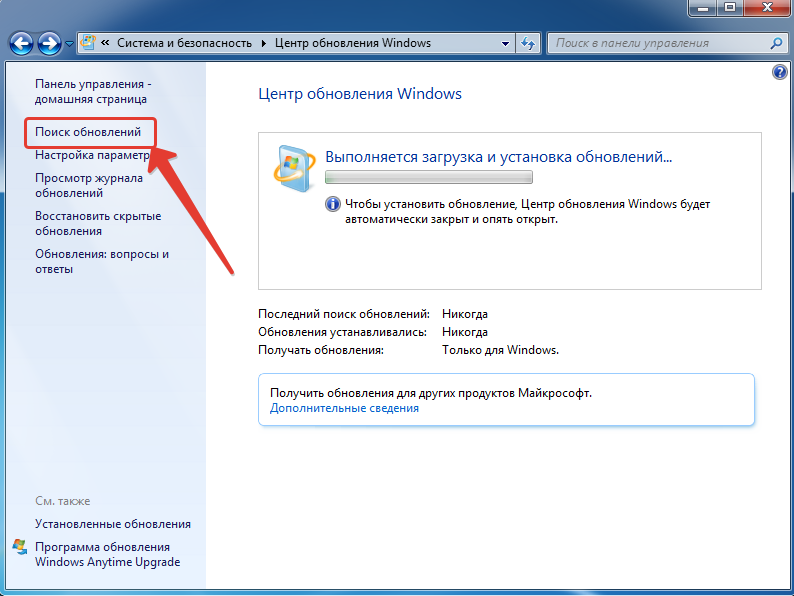Click the Последний поиск обновлений label

pyautogui.click(x=344, y=314)
